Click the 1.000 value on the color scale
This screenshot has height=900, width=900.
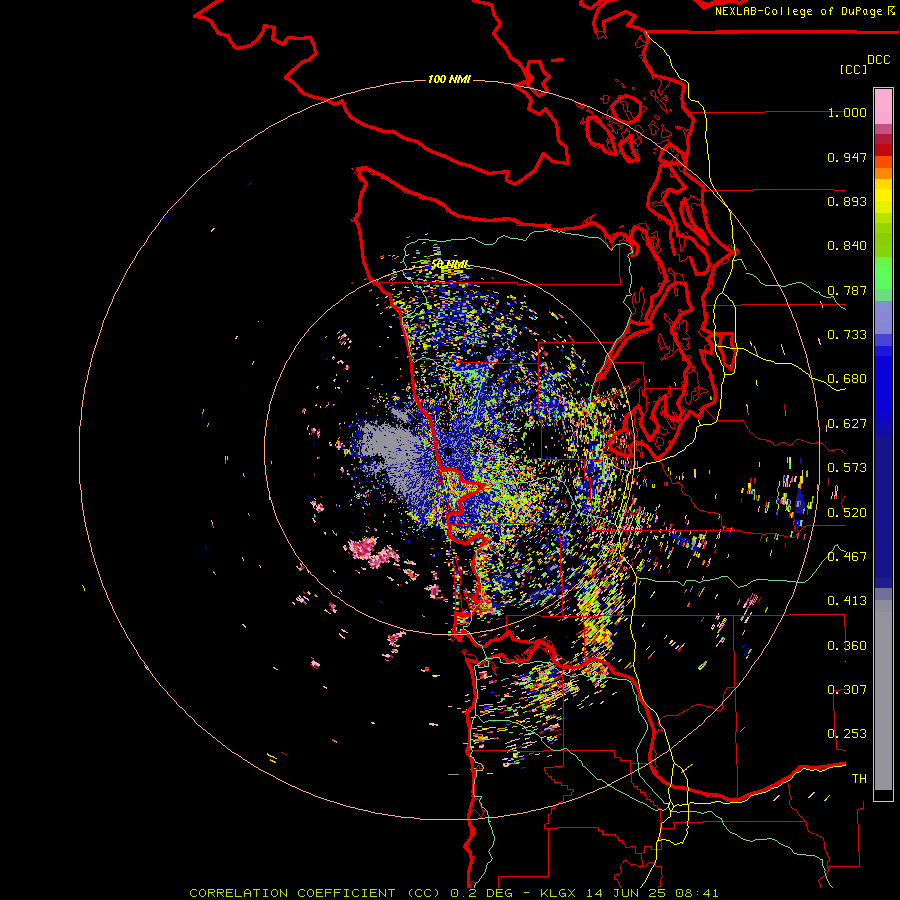tap(847, 112)
